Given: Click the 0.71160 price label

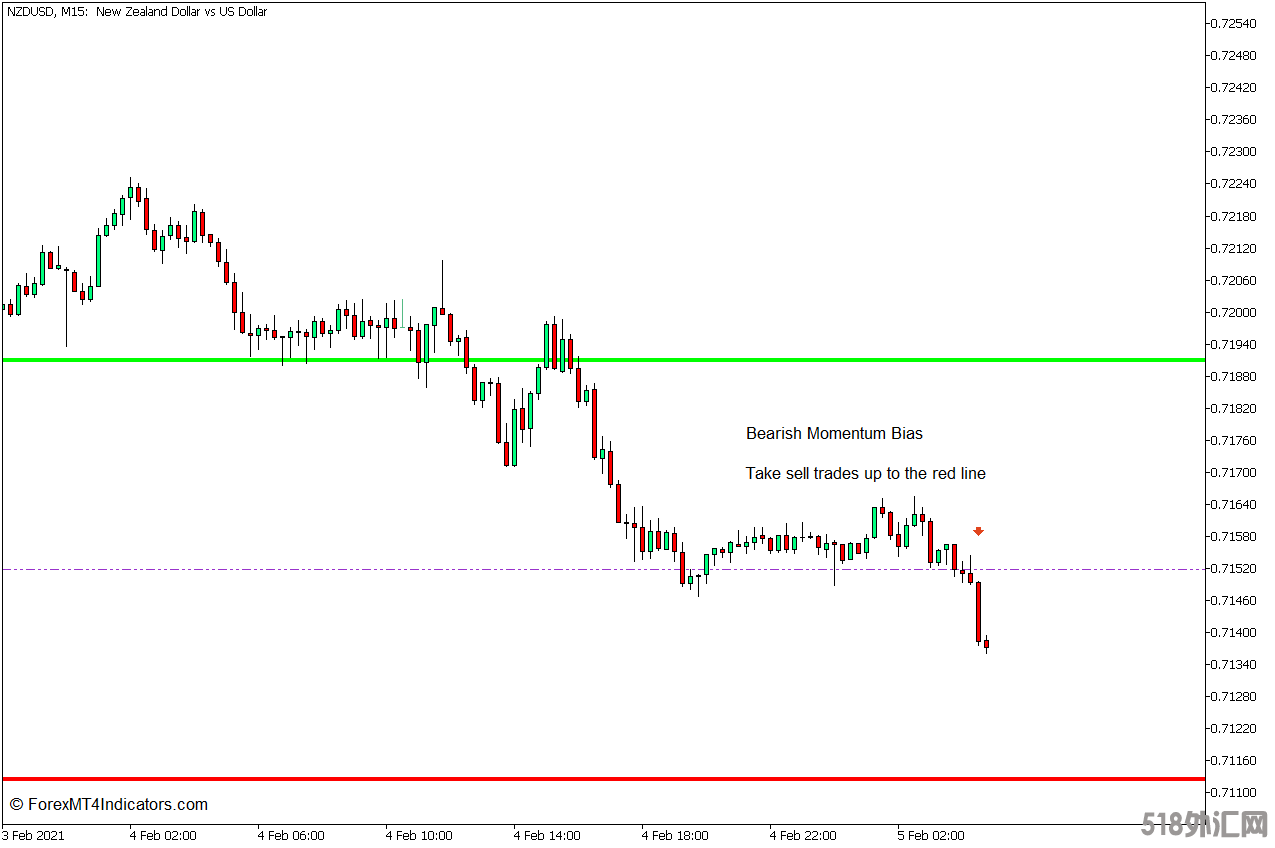Looking at the screenshot, I should [1232, 760].
